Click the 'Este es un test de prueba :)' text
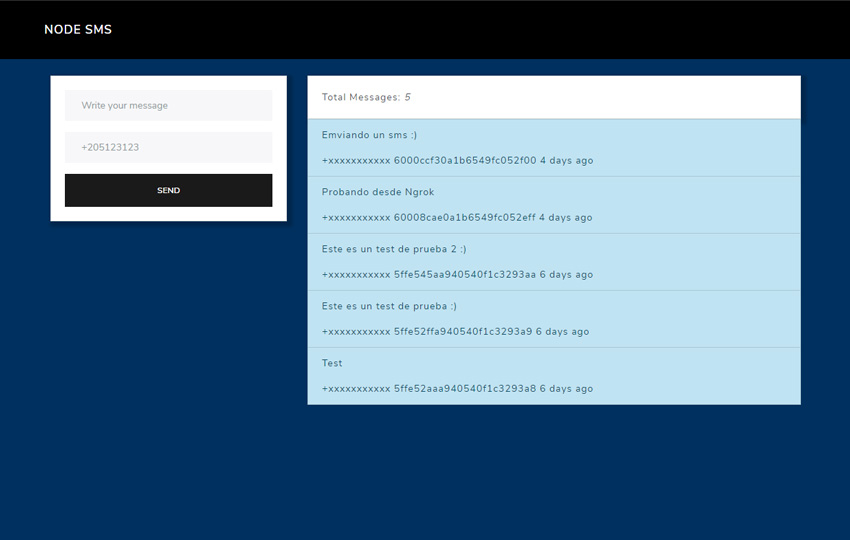Screen dimensions: 850x540 pos(389,306)
